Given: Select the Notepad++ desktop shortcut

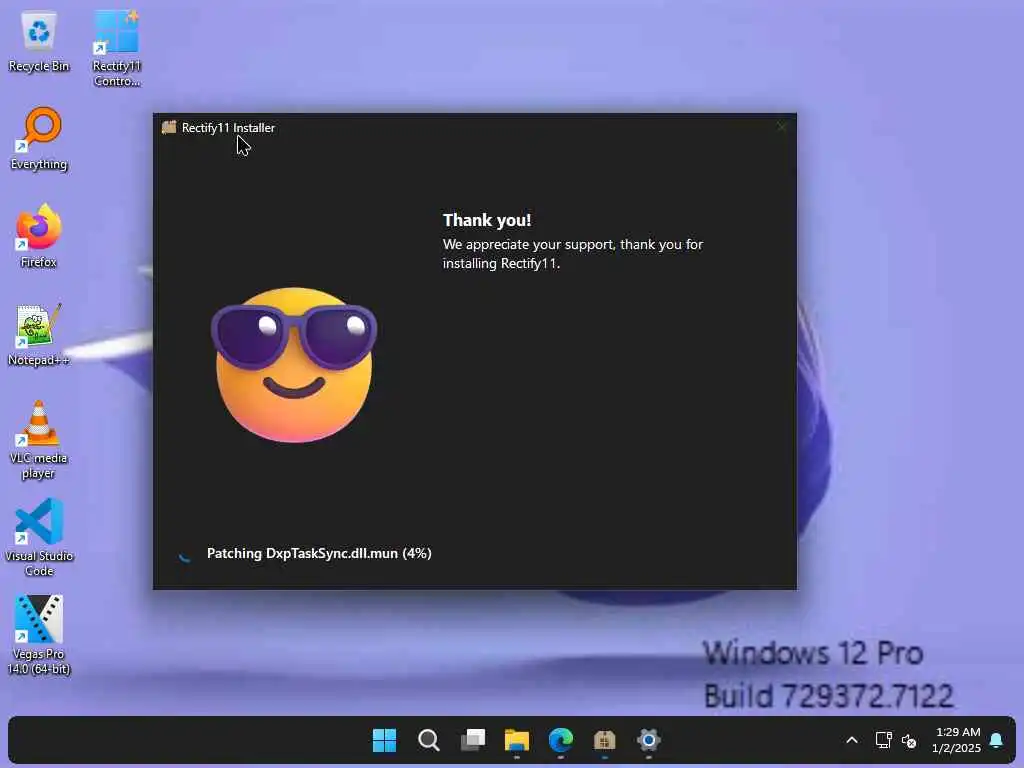Looking at the screenshot, I should pyautogui.click(x=39, y=335).
